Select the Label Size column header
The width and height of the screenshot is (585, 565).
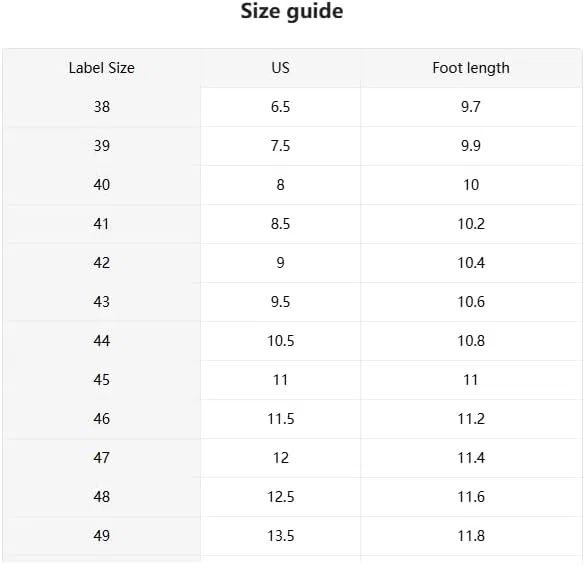pos(101,68)
